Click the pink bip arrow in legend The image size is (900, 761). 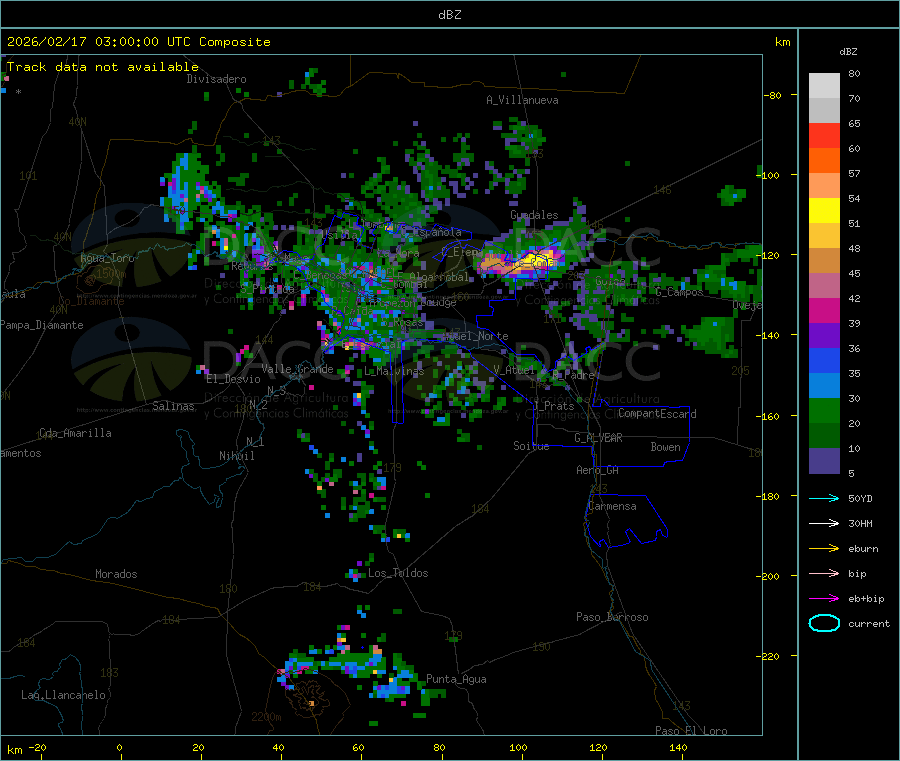point(824,573)
